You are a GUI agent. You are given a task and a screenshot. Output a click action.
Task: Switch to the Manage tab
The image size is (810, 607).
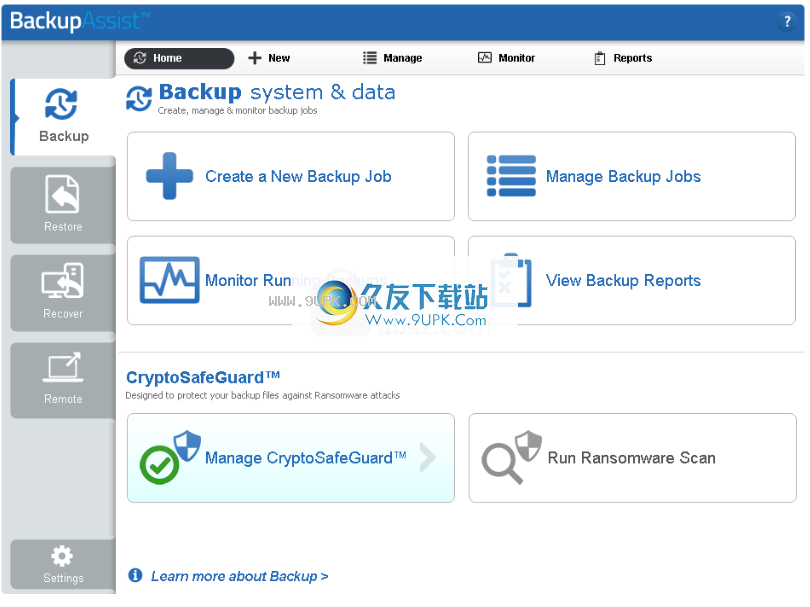click(393, 58)
